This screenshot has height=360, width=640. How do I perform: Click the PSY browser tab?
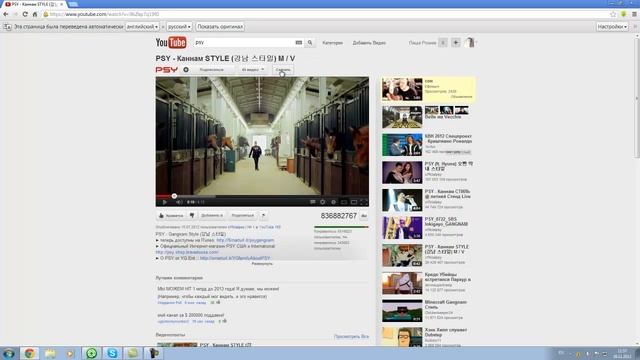[33, 4]
